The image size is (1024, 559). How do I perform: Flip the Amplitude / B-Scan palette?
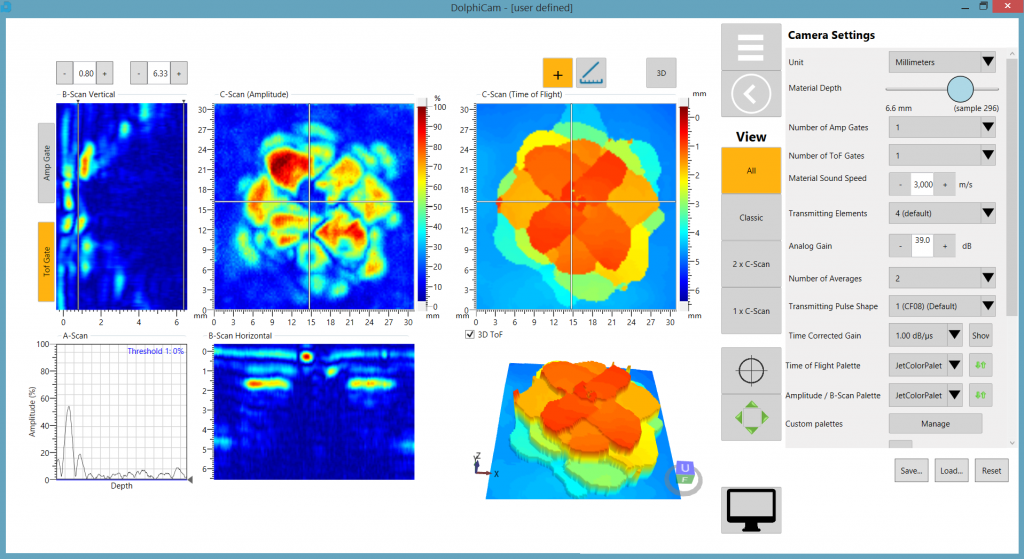pyautogui.click(x=980, y=395)
